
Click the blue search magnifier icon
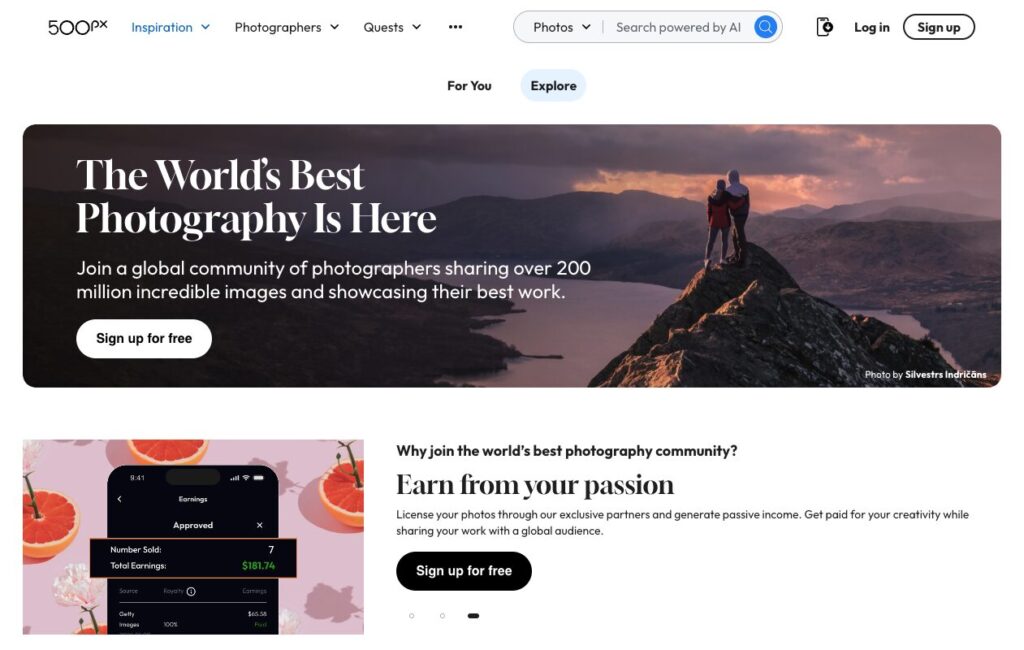coord(765,27)
